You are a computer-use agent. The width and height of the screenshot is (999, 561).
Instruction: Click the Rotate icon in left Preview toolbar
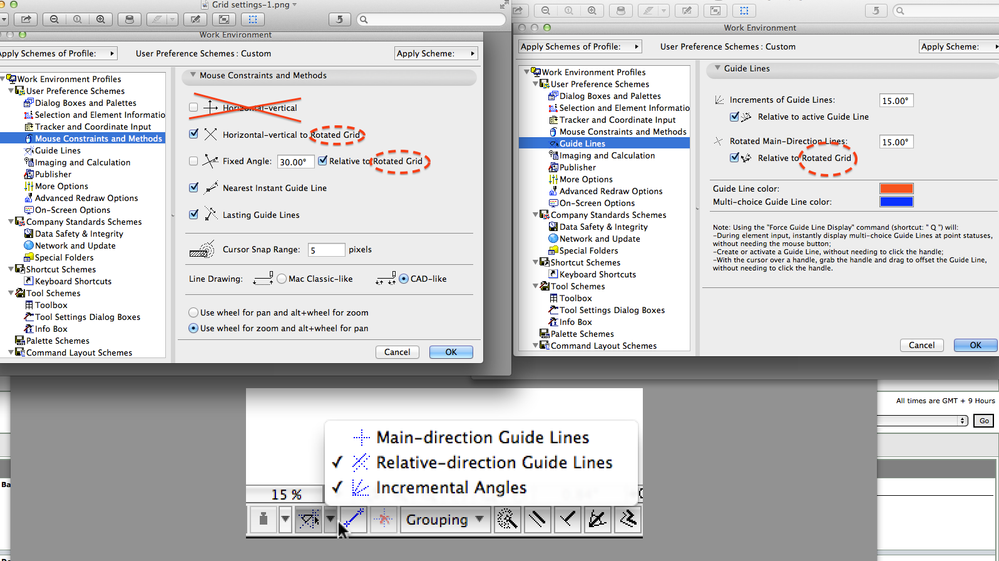[339, 20]
